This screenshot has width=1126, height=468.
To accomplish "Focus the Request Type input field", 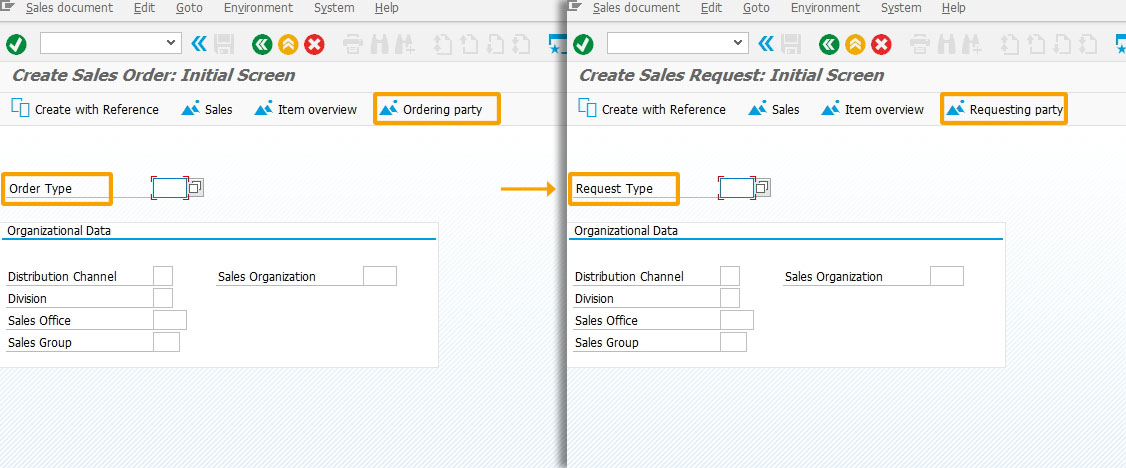I will point(737,188).
